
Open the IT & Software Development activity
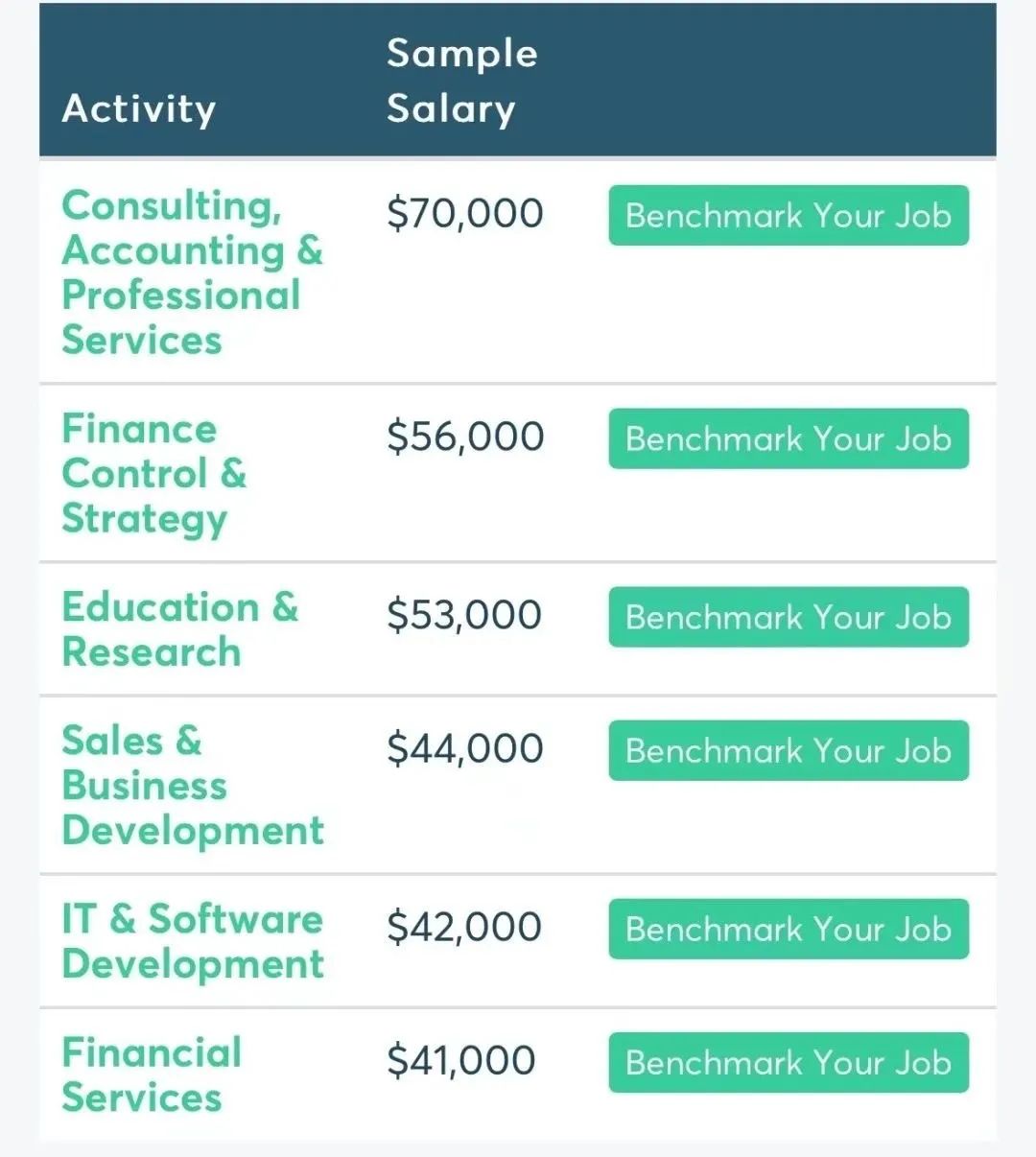[192, 941]
